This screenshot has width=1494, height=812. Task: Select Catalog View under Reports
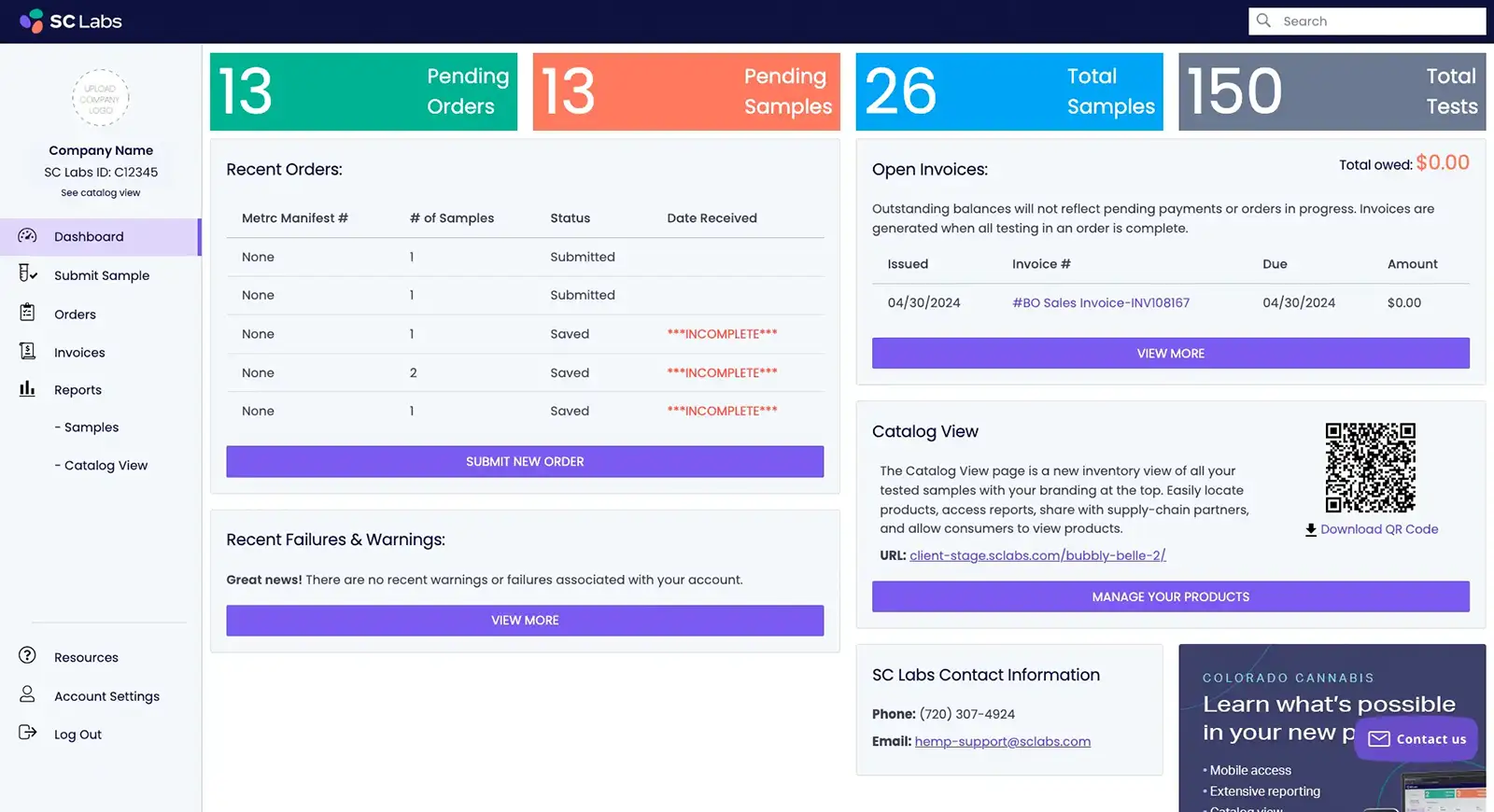(x=101, y=466)
